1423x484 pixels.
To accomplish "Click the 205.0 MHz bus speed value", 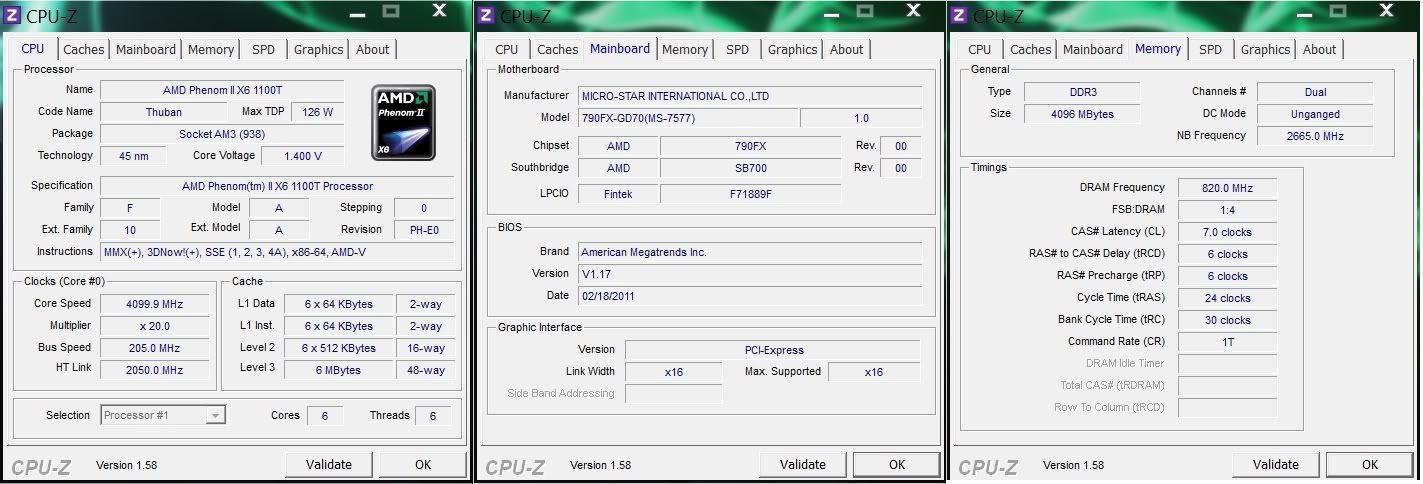I will point(155,348).
